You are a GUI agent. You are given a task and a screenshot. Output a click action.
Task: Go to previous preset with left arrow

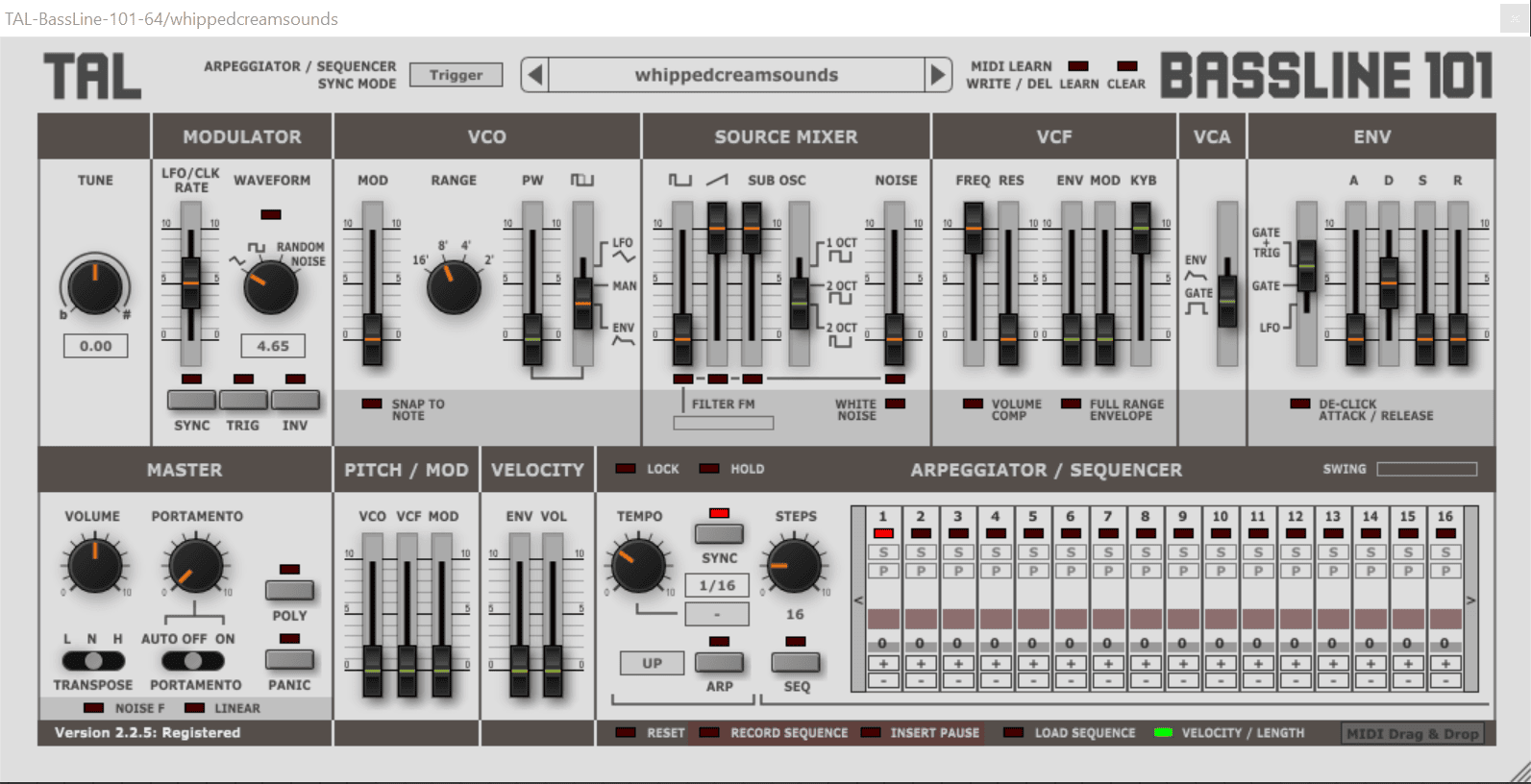tap(535, 75)
